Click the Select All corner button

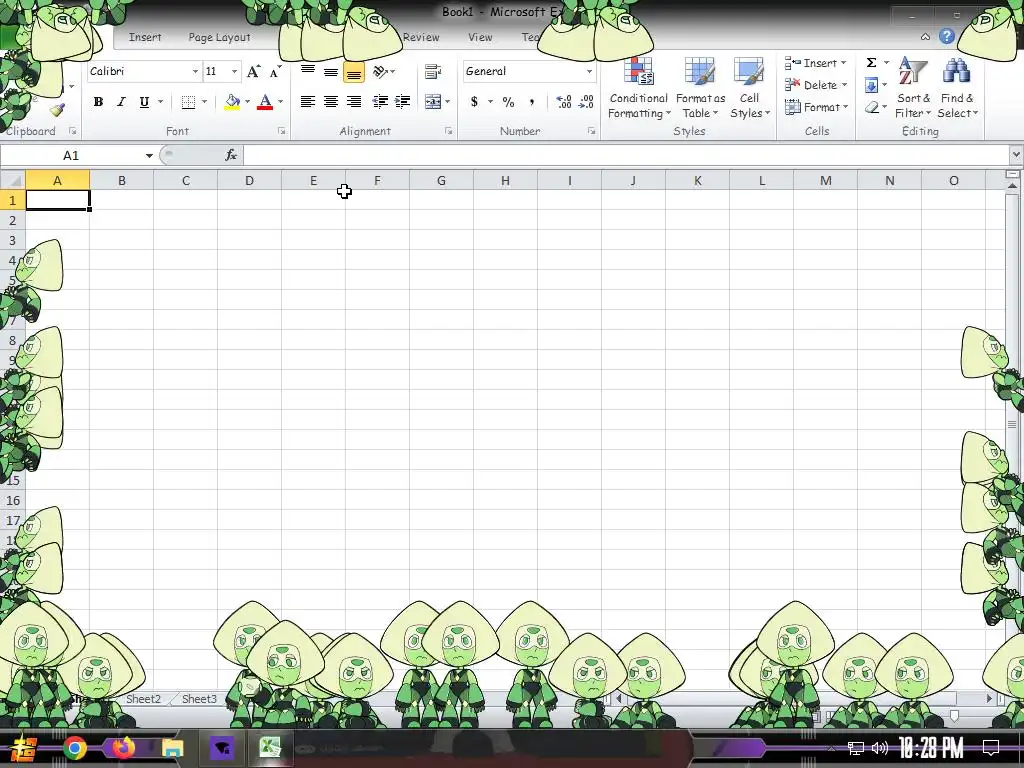[13, 180]
